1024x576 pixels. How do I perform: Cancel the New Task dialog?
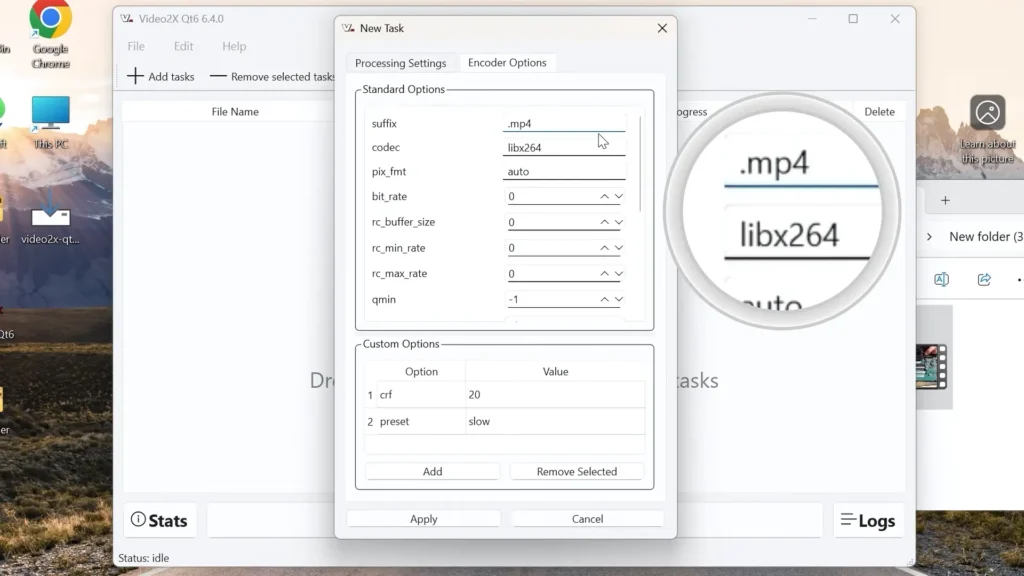[x=587, y=519]
